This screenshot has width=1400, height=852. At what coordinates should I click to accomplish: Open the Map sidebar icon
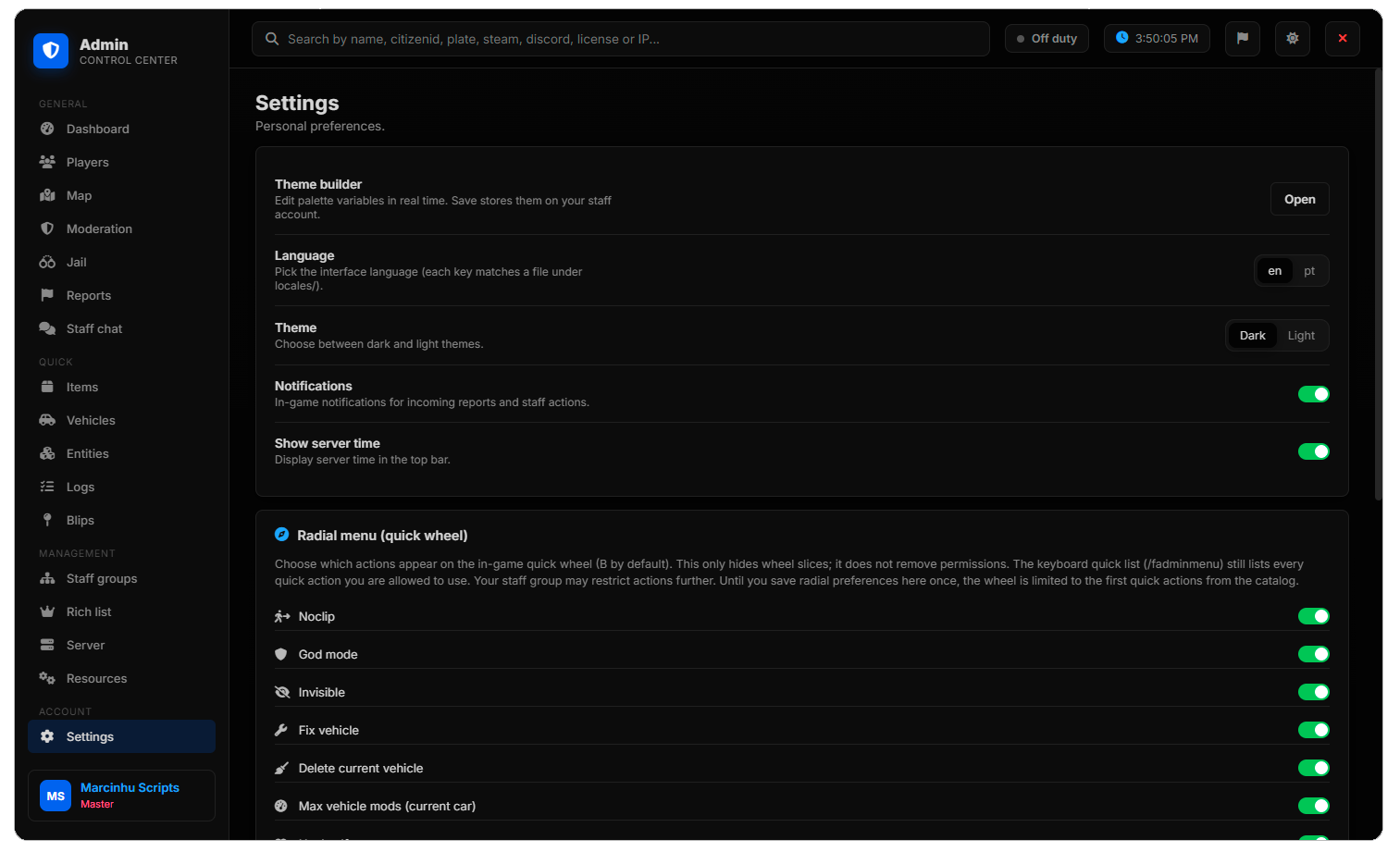[x=47, y=196]
